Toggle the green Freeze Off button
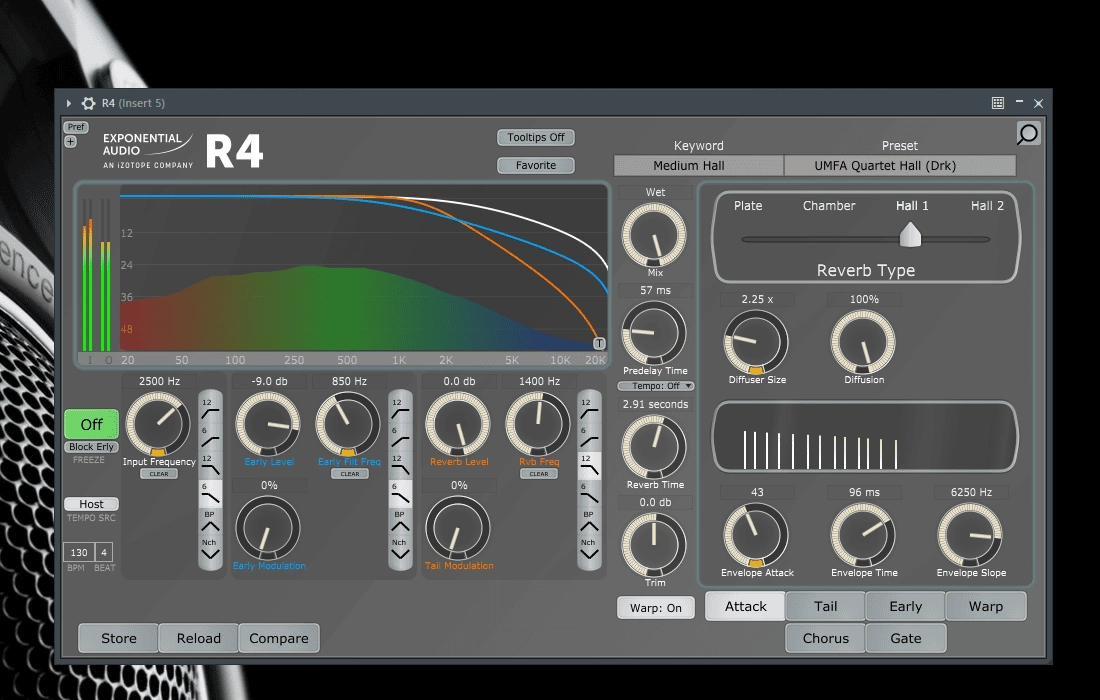The image size is (1100, 700). pyautogui.click(x=91, y=424)
